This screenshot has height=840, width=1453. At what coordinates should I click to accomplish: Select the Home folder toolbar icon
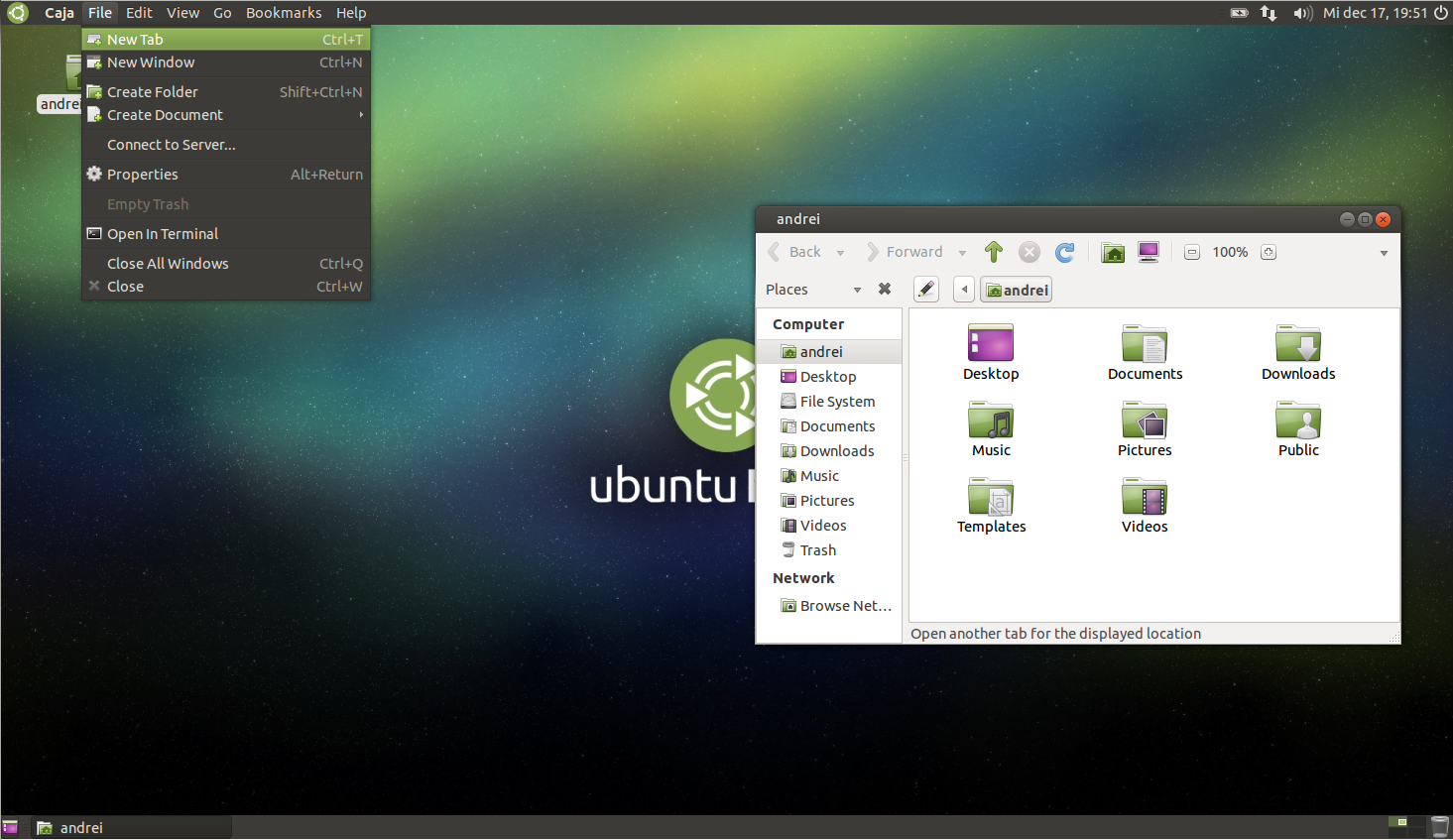tap(1112, 251)
